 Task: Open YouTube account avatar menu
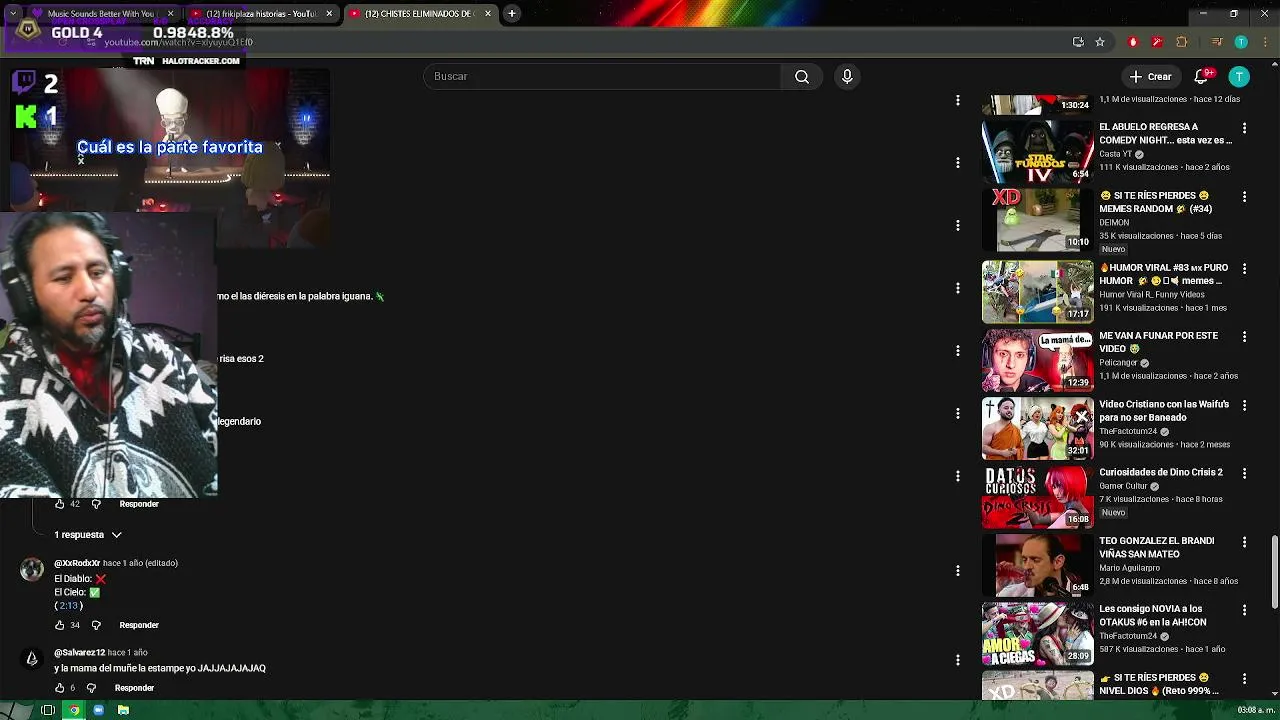coord(1239,76)
